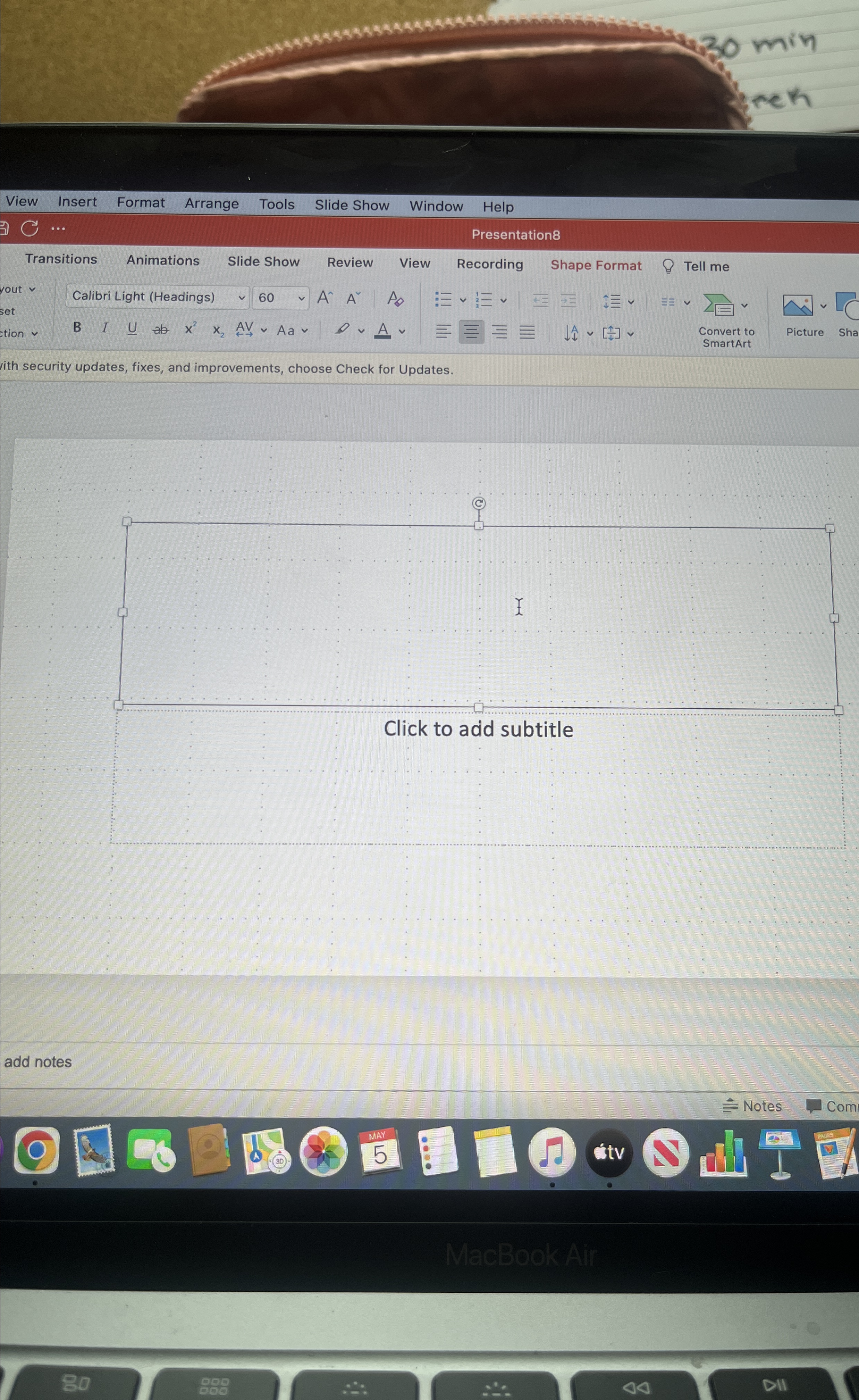
Task: Click the Notes button in the status bar
Action: coord(752,1106)
